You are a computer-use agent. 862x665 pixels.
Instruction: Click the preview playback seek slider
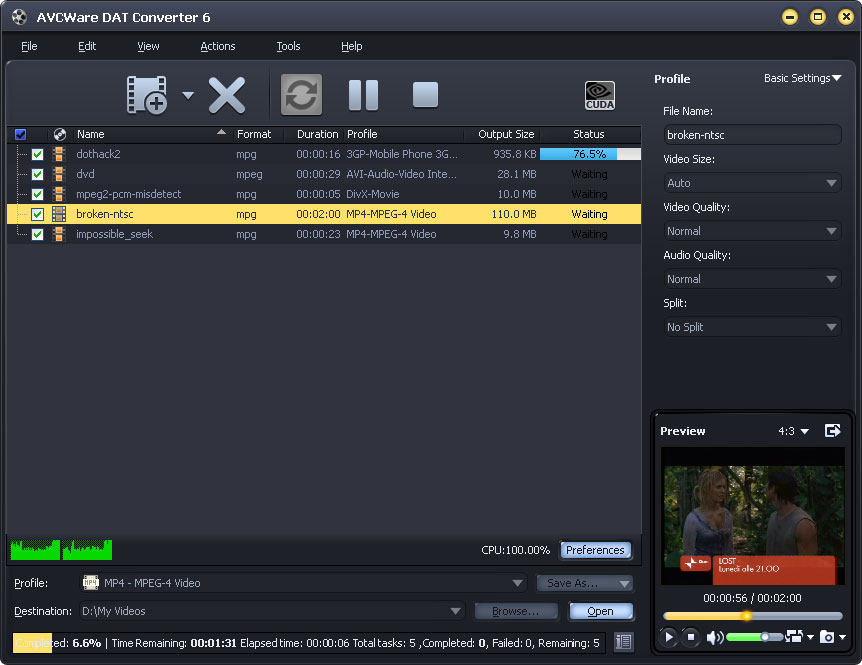pyautogui.click(x=752, y=616)
